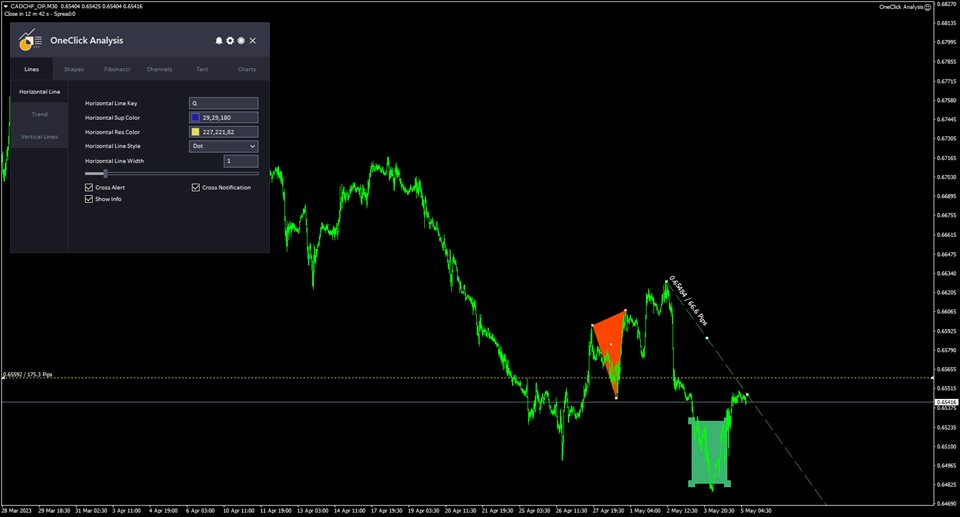Viewport: 960px width, 517px height.
Task: Toggle the Cross Notification checkbox
Action: coord(196,187)
